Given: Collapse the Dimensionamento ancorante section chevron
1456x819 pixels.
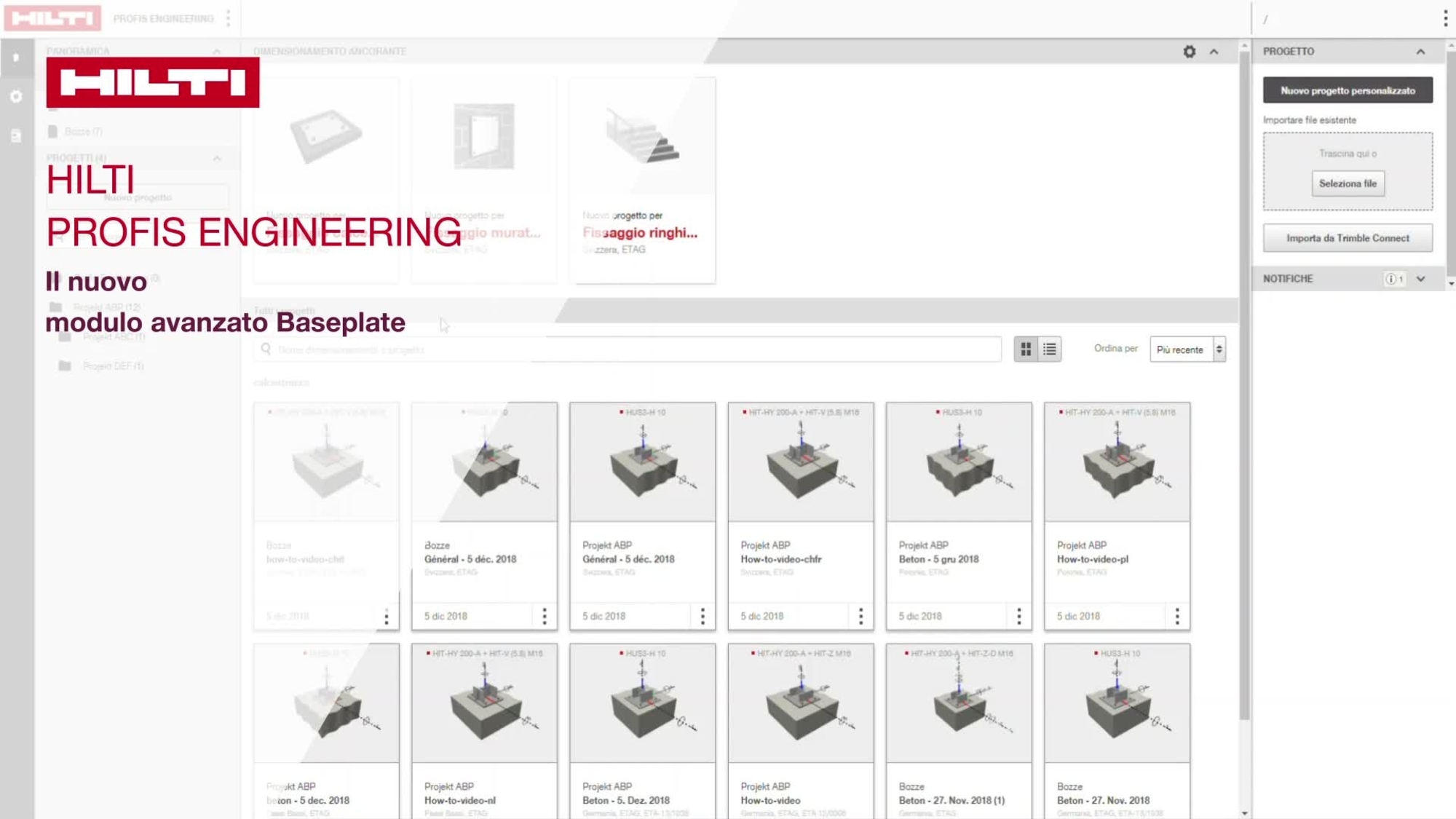Looking at the screenshot, I should click(1214, 52).
